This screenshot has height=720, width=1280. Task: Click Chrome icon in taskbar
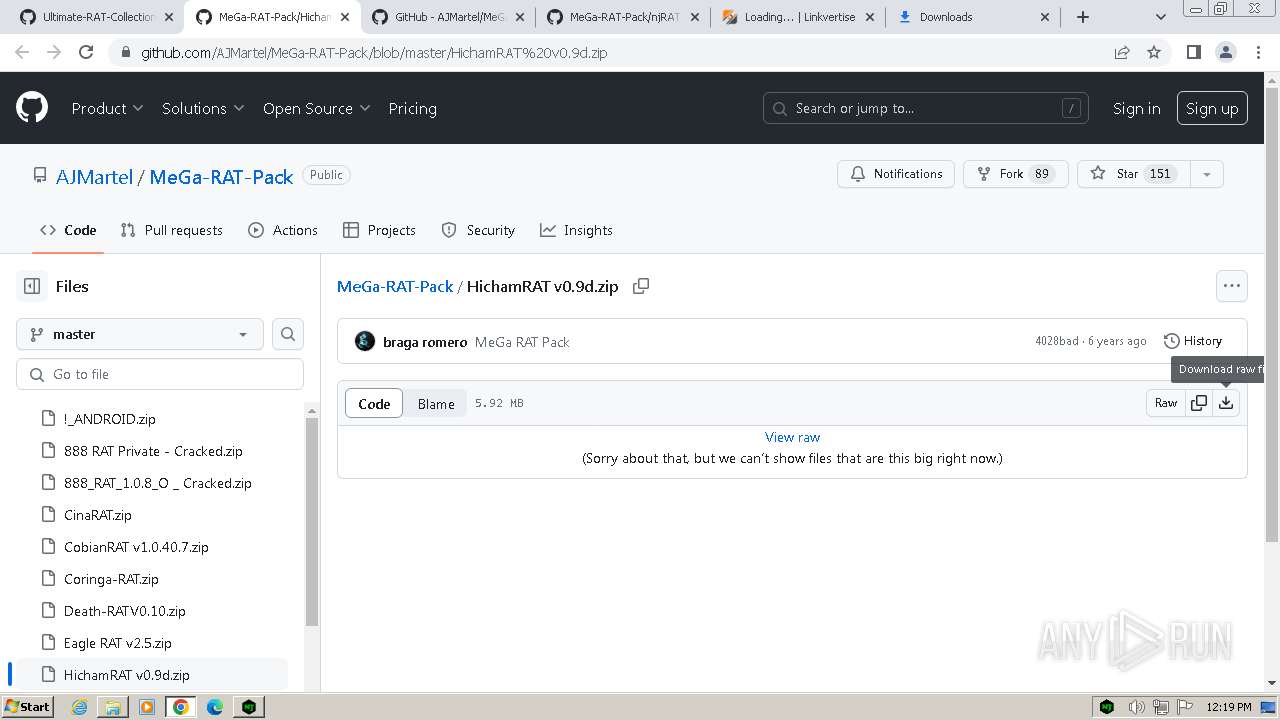pyautogui.click(x=181, y=707)
